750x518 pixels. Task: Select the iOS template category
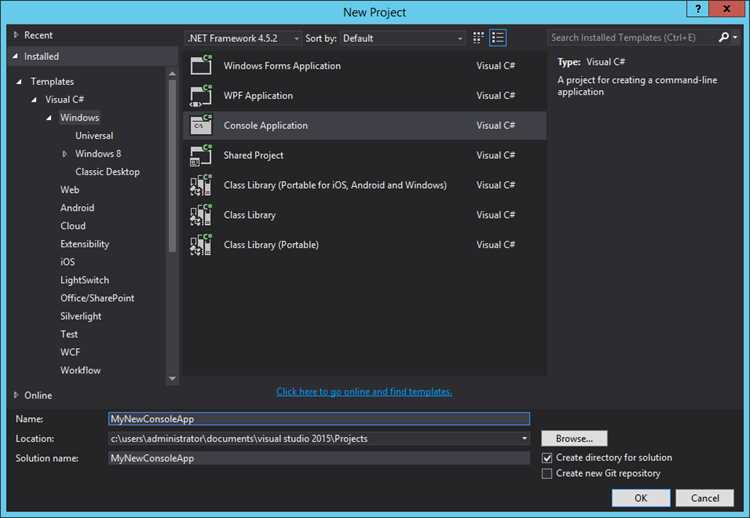67,262
